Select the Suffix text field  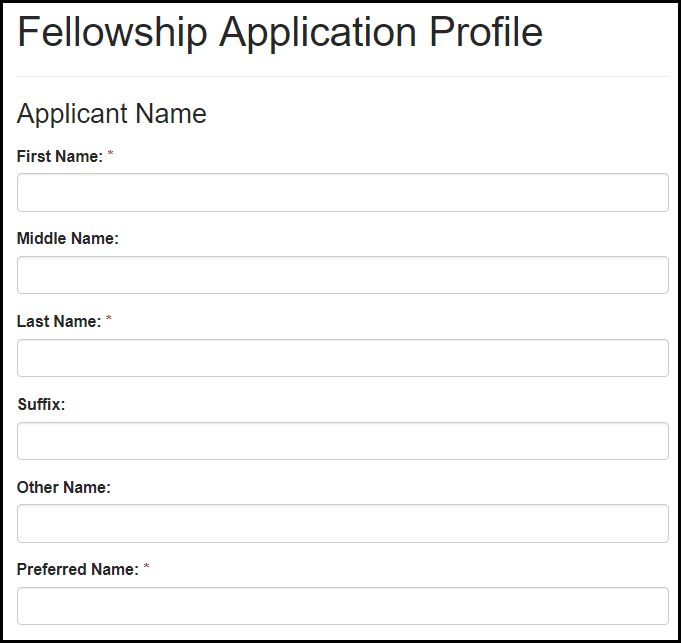coord(342,441)
